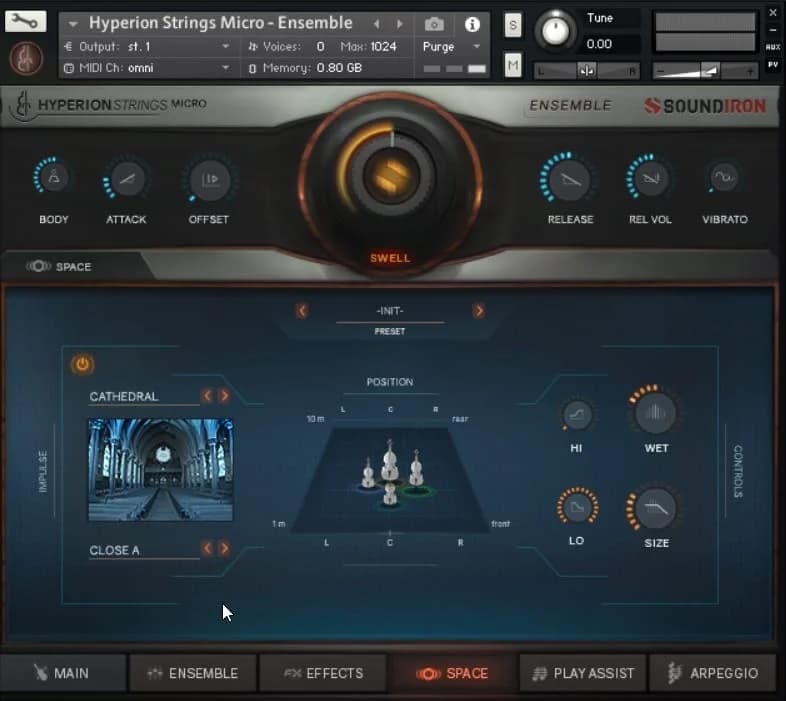
Task: Click the LO filter knob
Action: click(577, 507)
